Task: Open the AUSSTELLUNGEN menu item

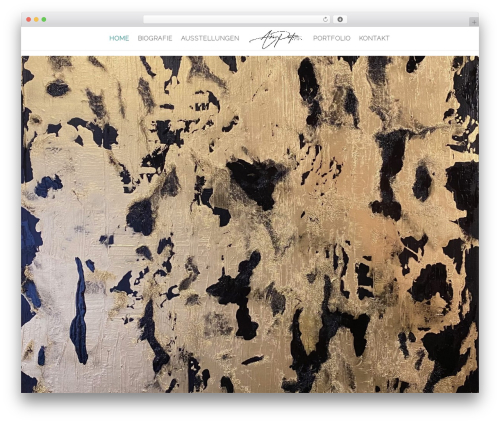Action: 210,38
